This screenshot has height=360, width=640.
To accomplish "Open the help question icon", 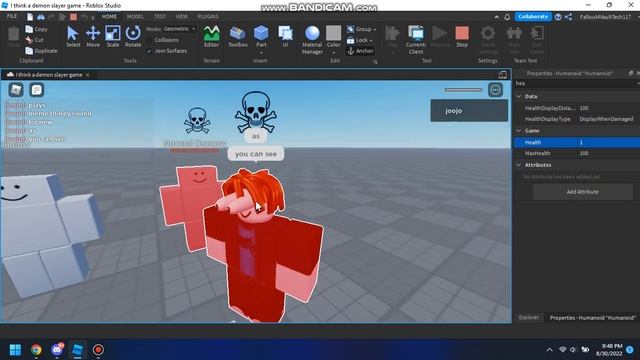I will (x=558, y=17).
